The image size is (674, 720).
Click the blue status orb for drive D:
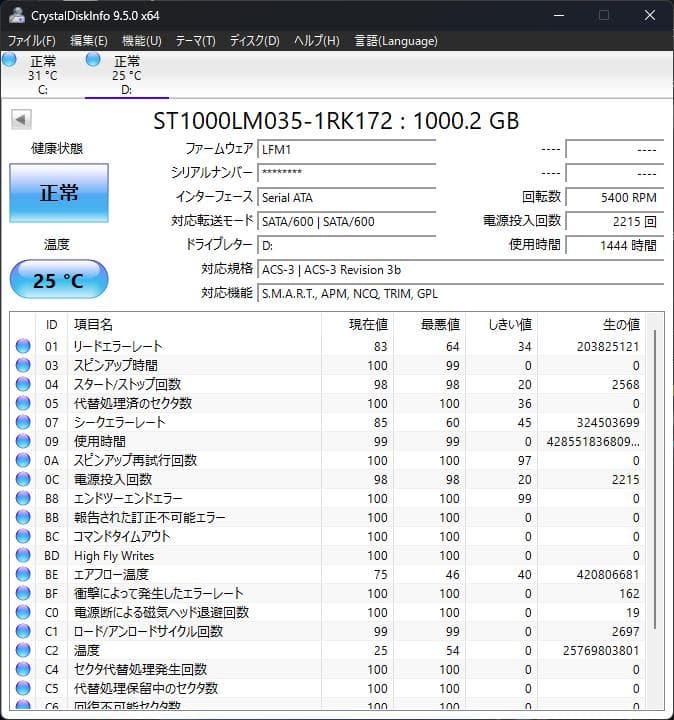click(93, 60)
